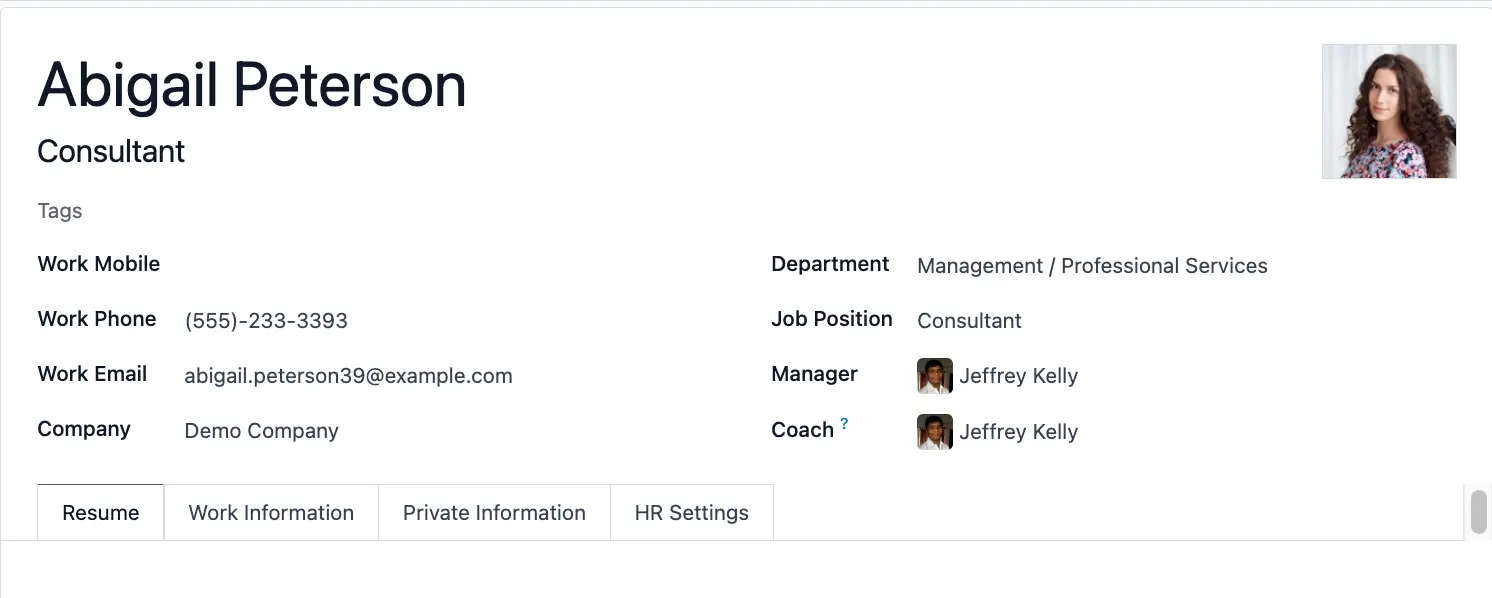Go to the HR Settings tab
Screen dimensions: 1492x598
692,513
